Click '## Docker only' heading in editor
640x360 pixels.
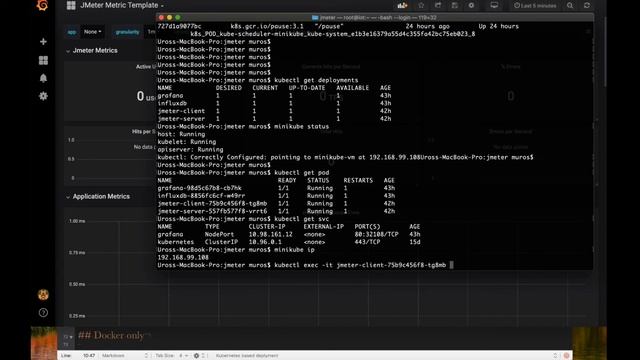coord(111,336)
